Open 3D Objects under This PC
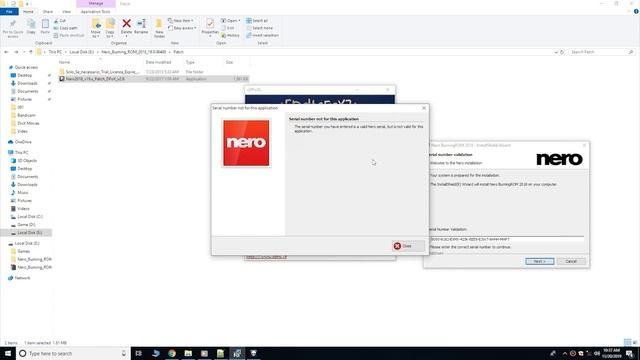Image resolution: width=640 pixels, height=360 pixels. click(x=27, y=161)
